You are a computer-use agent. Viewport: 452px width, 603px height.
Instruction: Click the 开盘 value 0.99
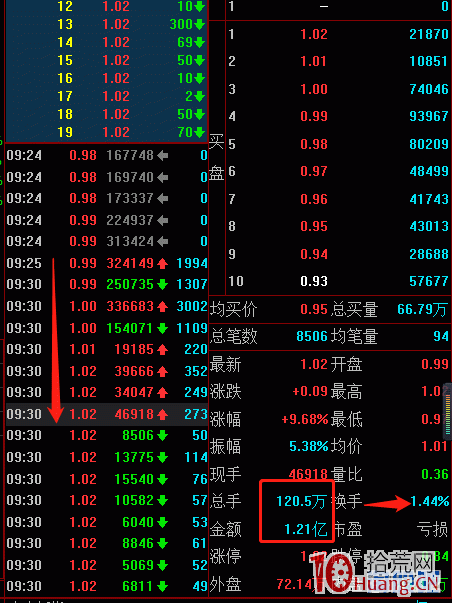[435, 365]
